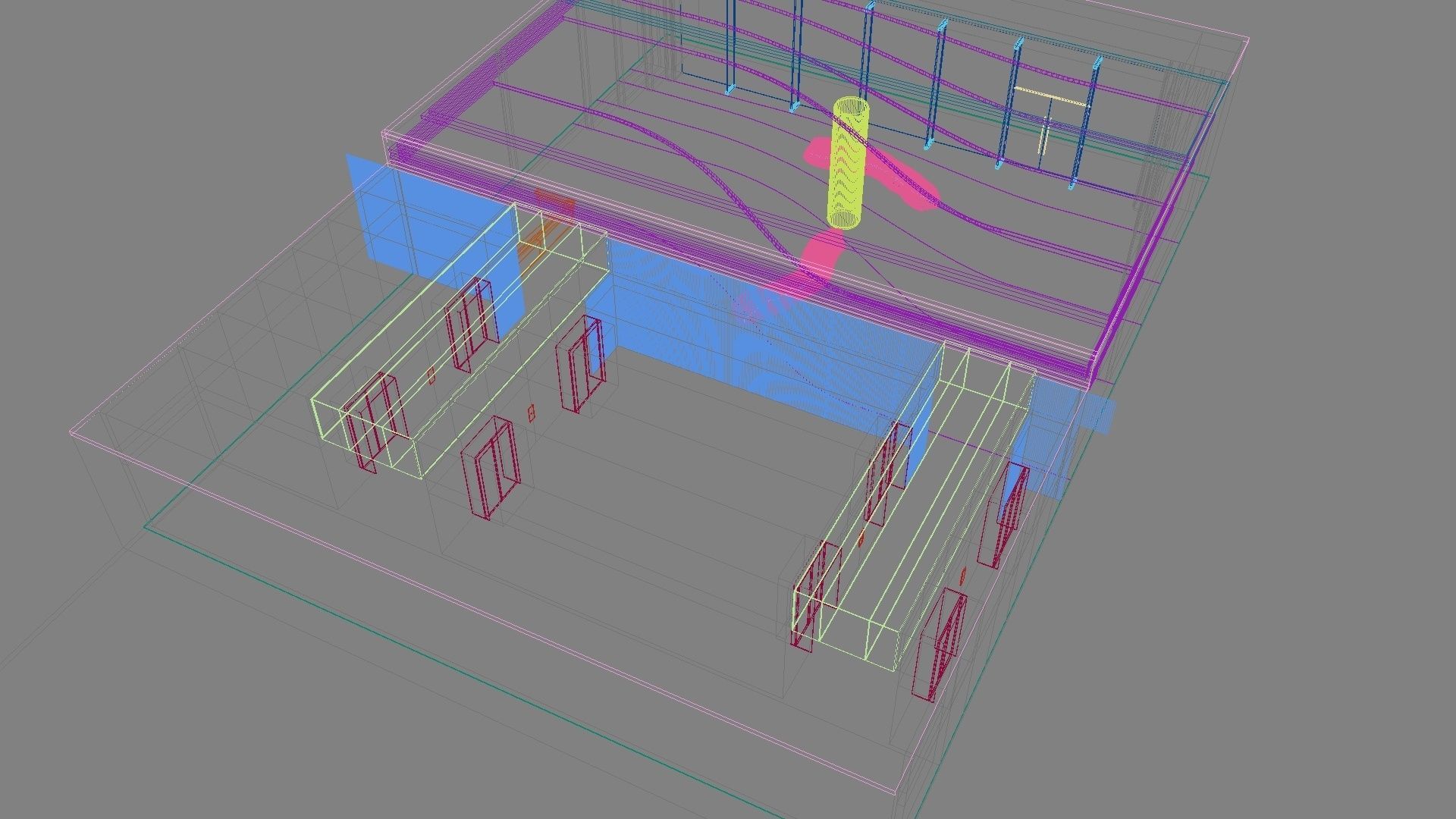Click the small blue box protruding at right edge
1456x819 pixels.
point(1103,416)
